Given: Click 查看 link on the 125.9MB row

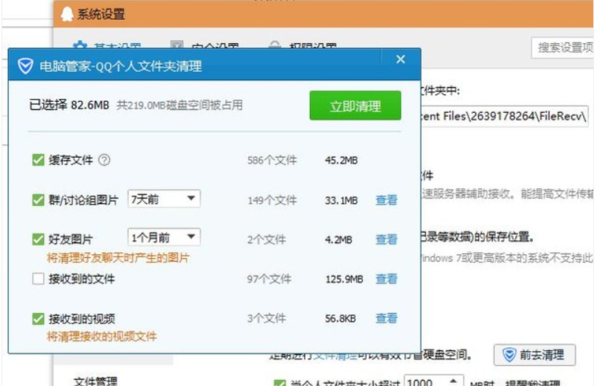Looking at the screenshot, I should [386, 279].
